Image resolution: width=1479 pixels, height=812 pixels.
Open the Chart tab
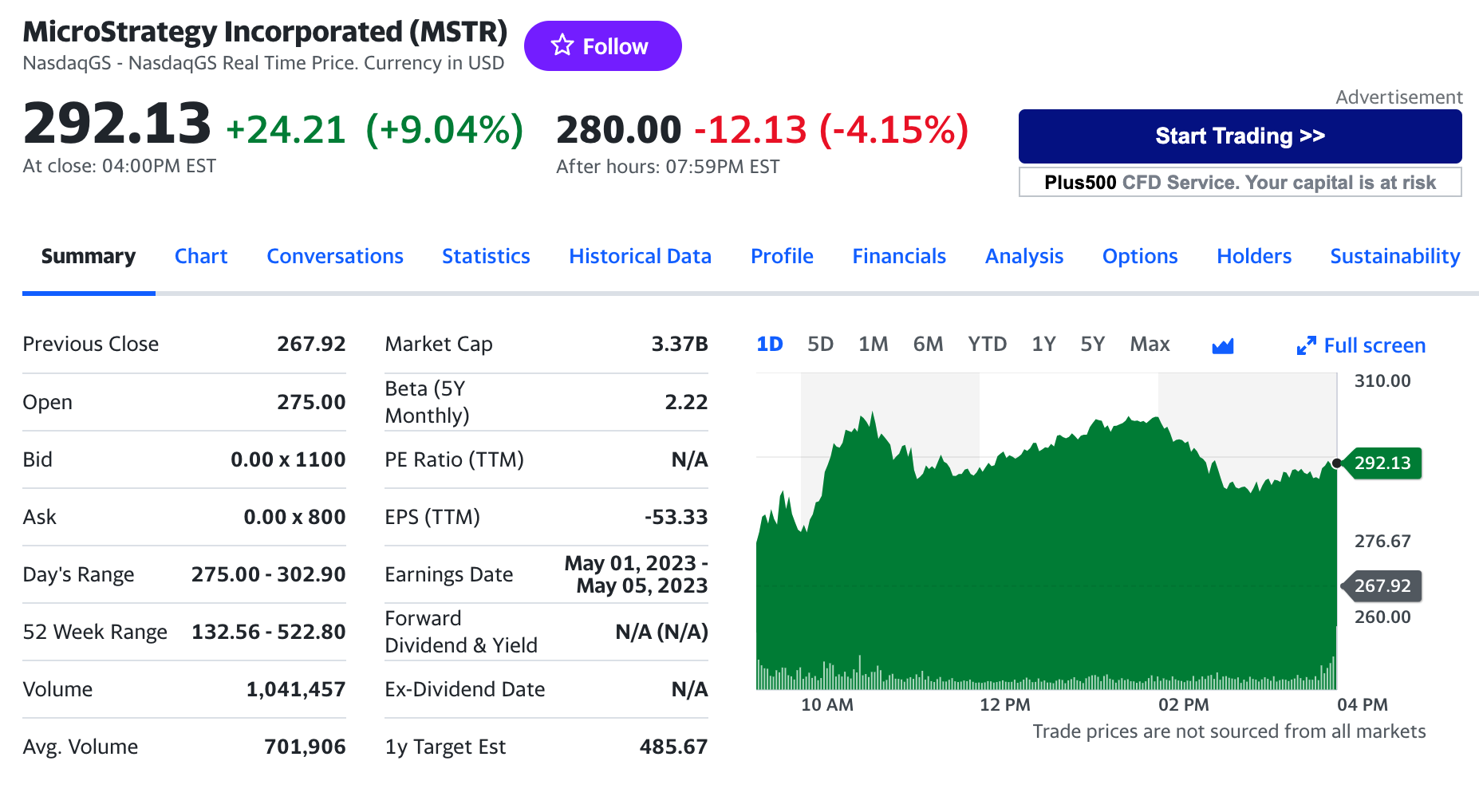(201, 256)
